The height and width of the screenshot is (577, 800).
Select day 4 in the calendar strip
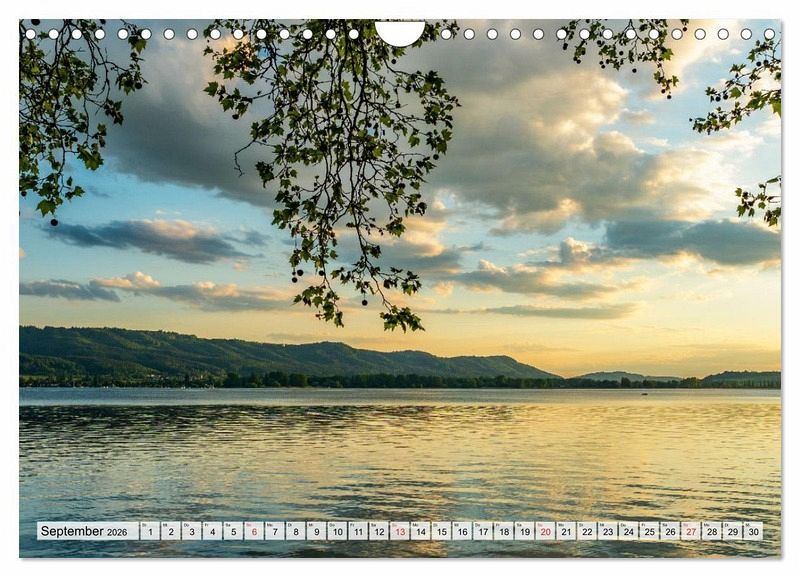(213, 531)
